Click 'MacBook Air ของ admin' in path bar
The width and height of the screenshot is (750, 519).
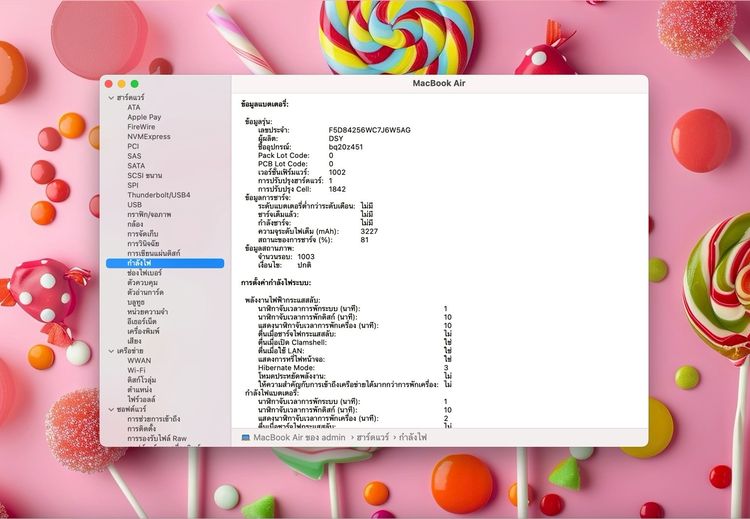click(x=299, y=437)
